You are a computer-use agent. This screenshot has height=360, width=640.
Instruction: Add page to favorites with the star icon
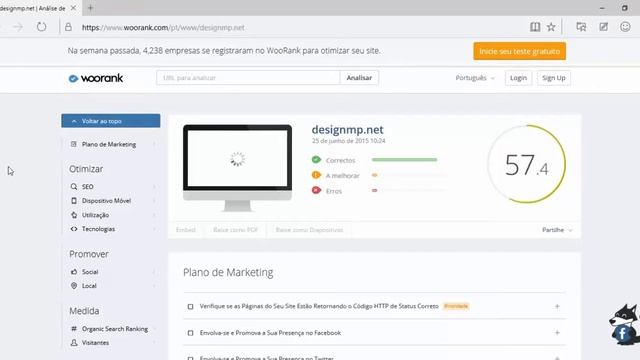(x=551, y=27)
